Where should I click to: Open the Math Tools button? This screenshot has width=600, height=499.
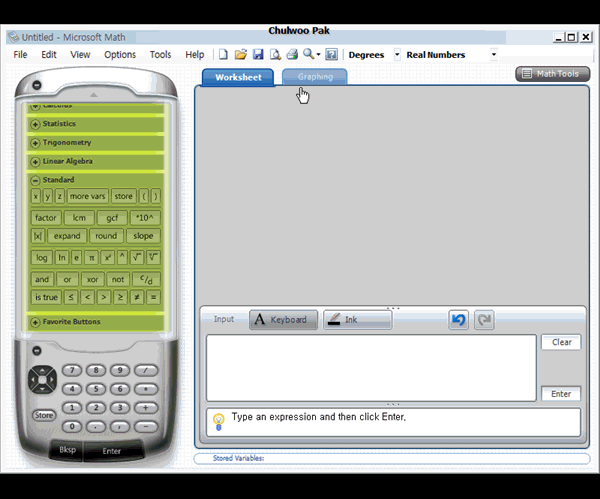[553, 74]
